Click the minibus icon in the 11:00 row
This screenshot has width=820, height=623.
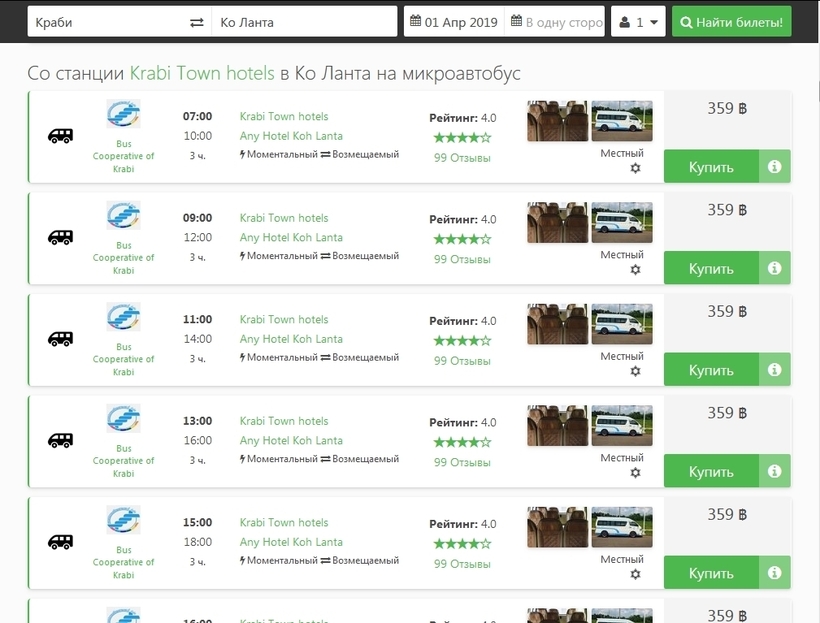click(x=61, y=339)
